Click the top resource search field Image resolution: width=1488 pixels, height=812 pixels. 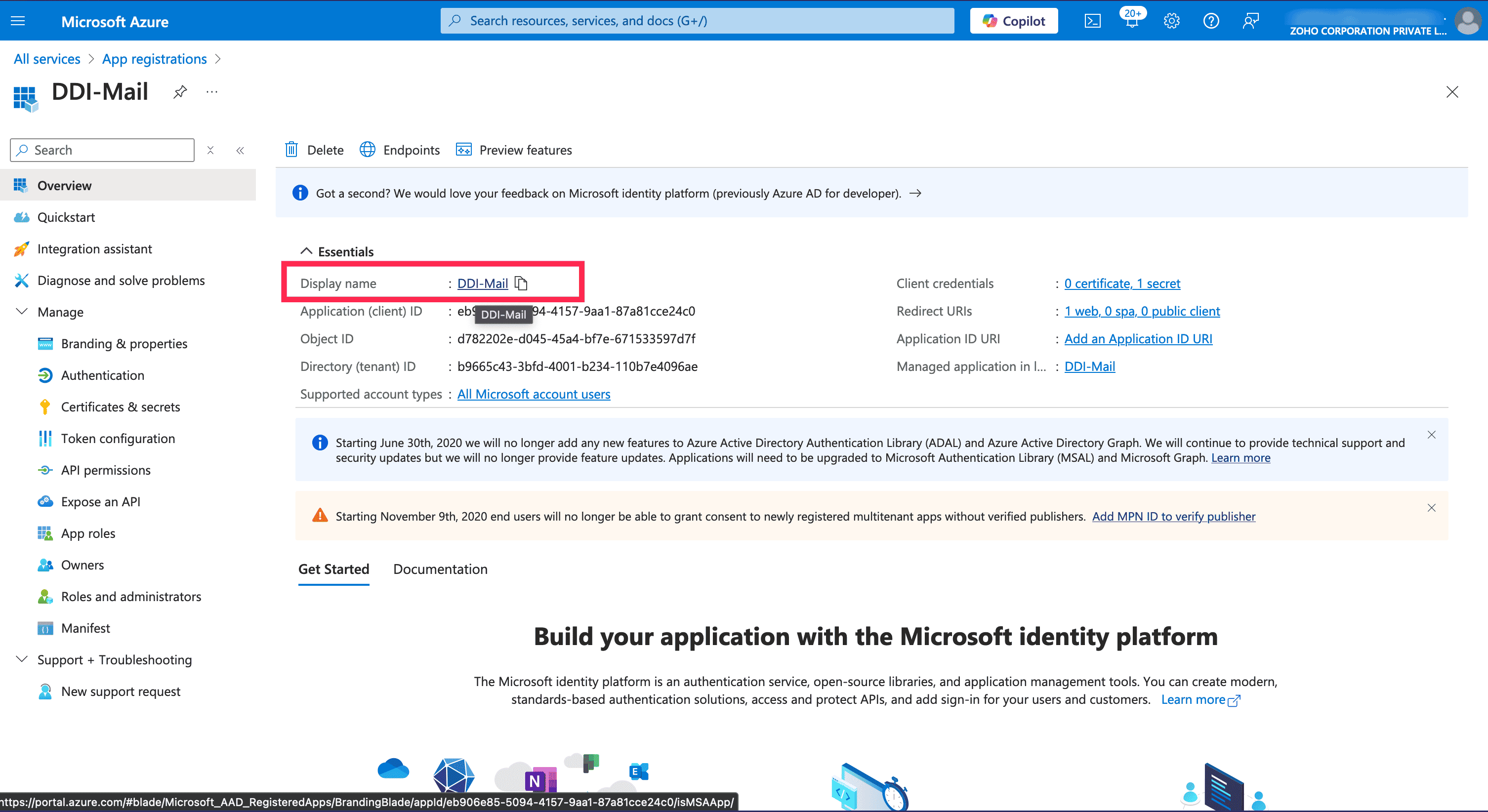coord(696,21)
